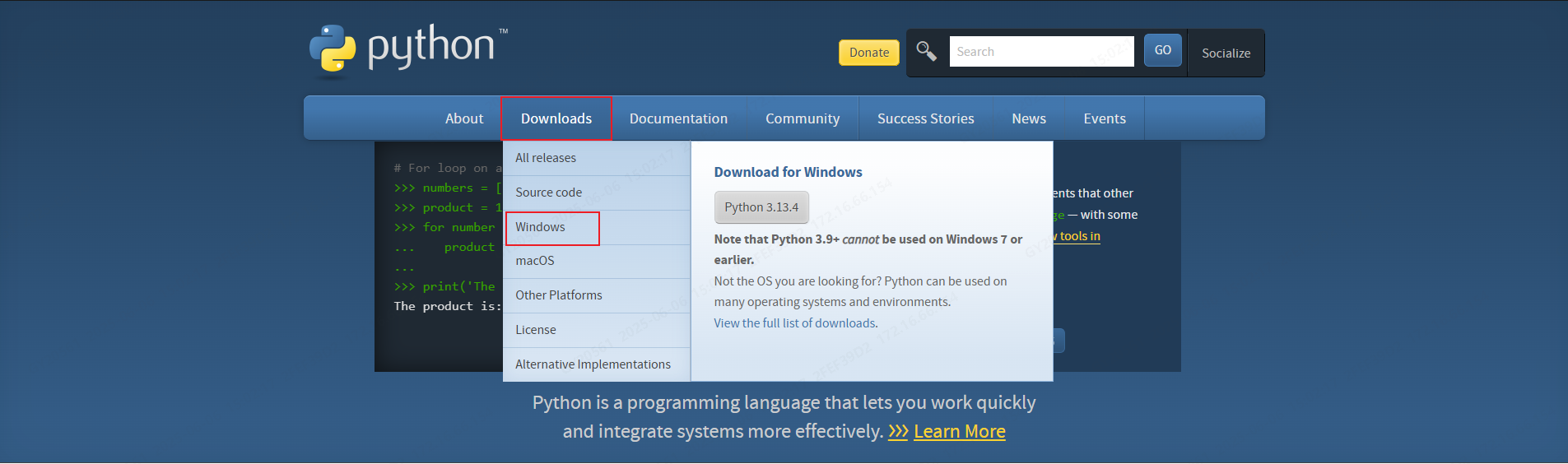
Task: Click the magnifying glass search icon
Action: [x=926, y=51]
